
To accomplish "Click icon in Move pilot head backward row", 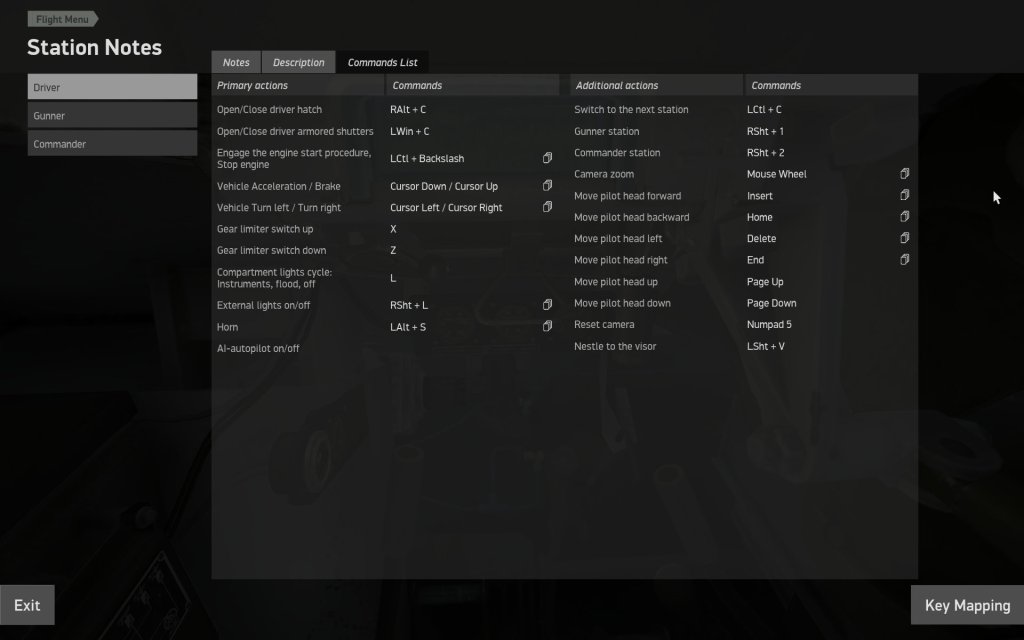I will [904, 217].
